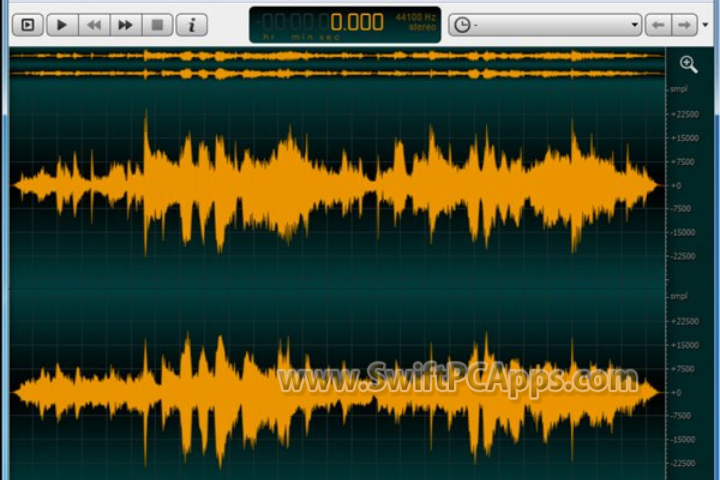The height and width of the screenshot is (480, 720).
Task: Click the lower channel -22500 scale label
Action: pos(683,463)
